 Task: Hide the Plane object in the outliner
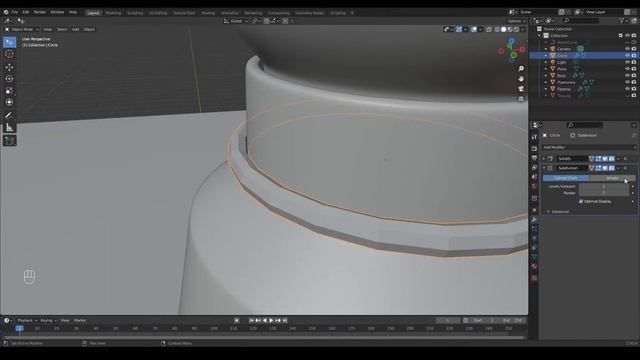[627, 69]
